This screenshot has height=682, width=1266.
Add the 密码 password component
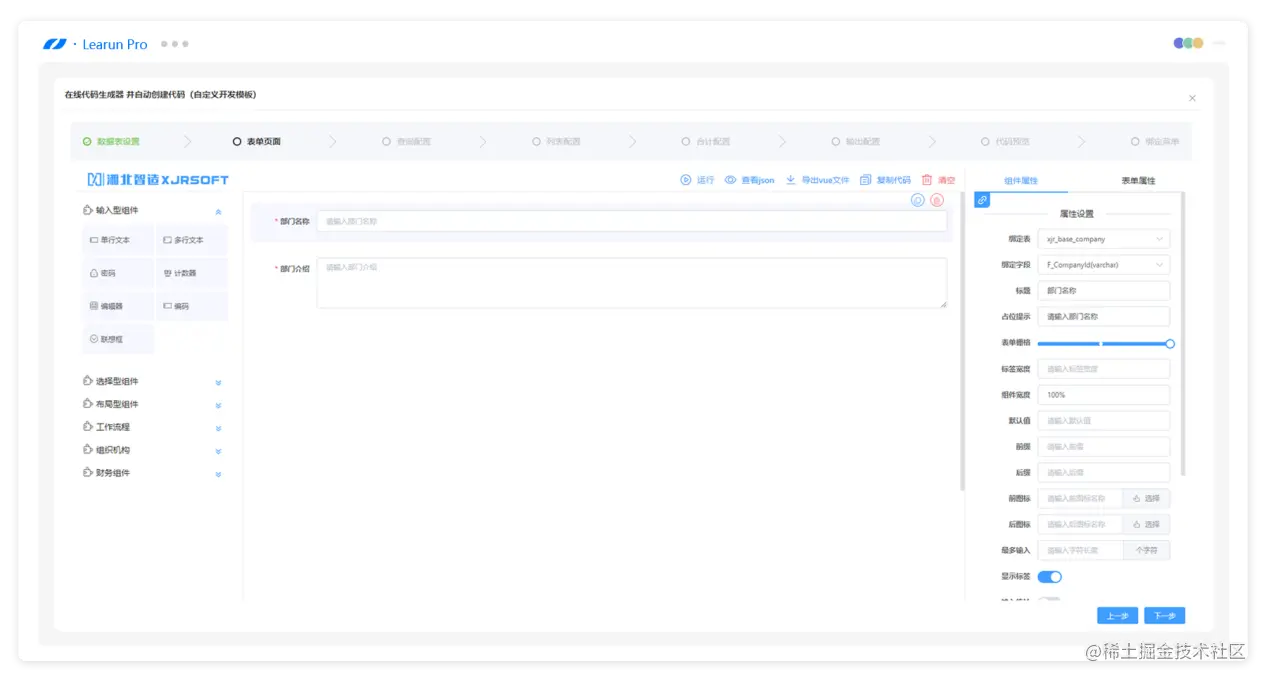point(119,273)
